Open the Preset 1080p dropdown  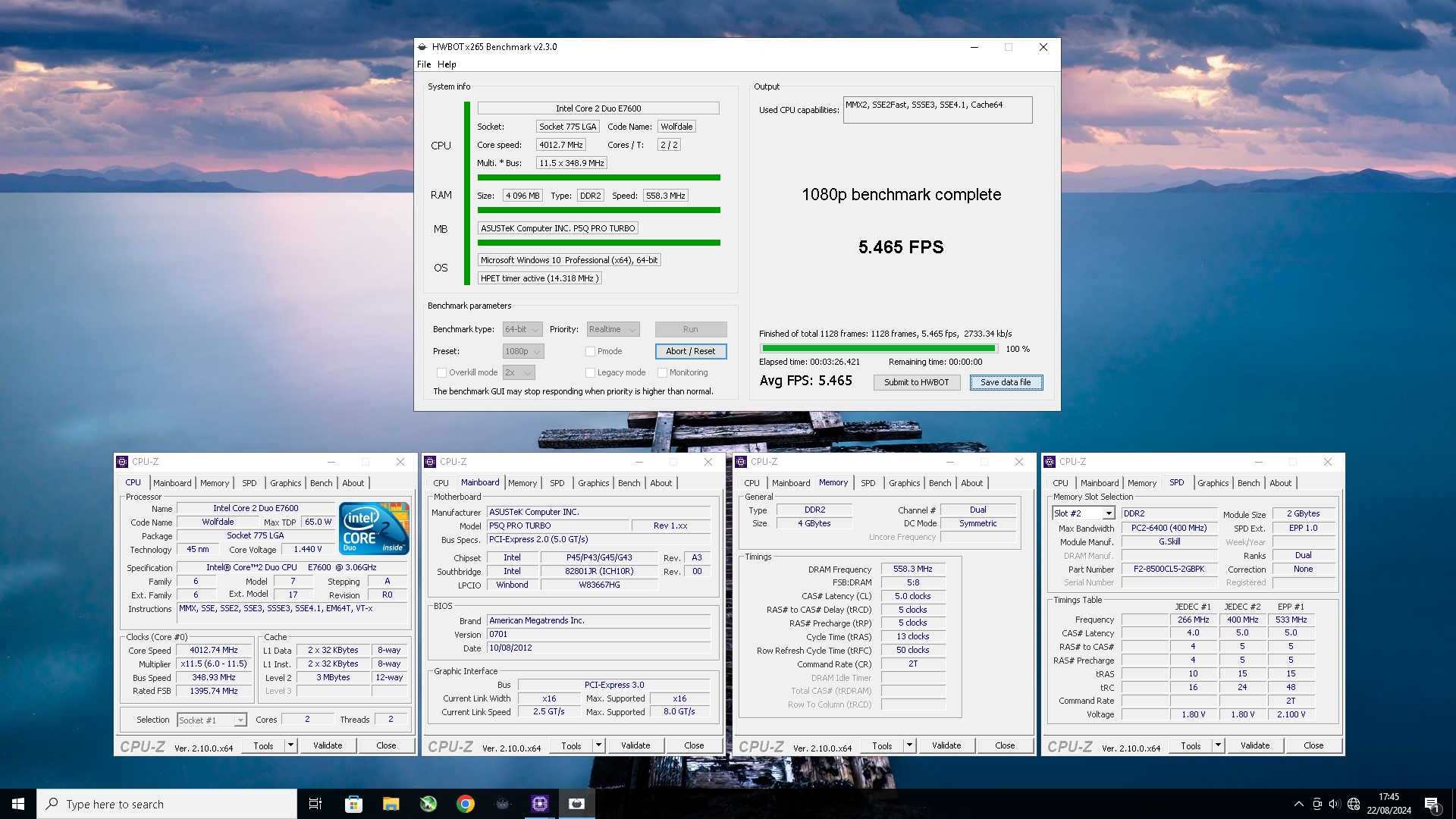[x=523, y=352]
